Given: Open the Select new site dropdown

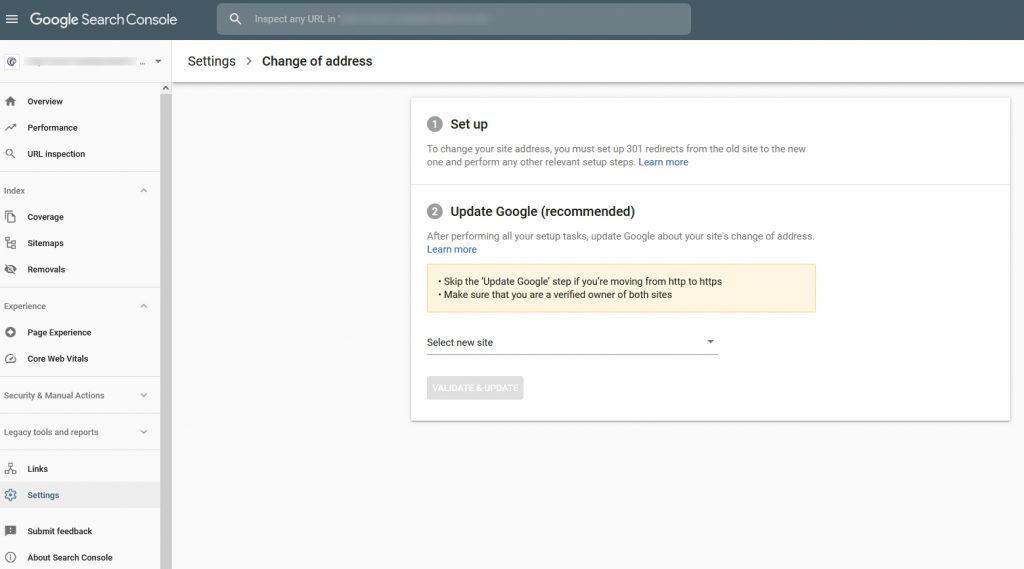Looking at the screenshot, I should coord(571,342).
